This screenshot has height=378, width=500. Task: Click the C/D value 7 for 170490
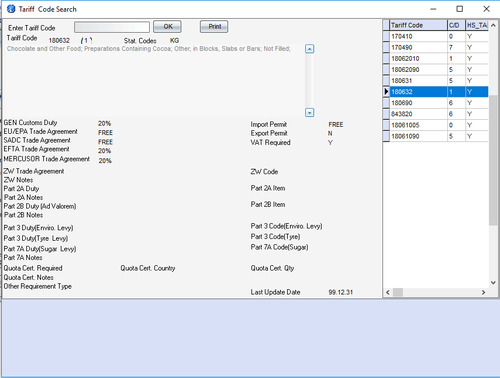click(x=451, y=47)
